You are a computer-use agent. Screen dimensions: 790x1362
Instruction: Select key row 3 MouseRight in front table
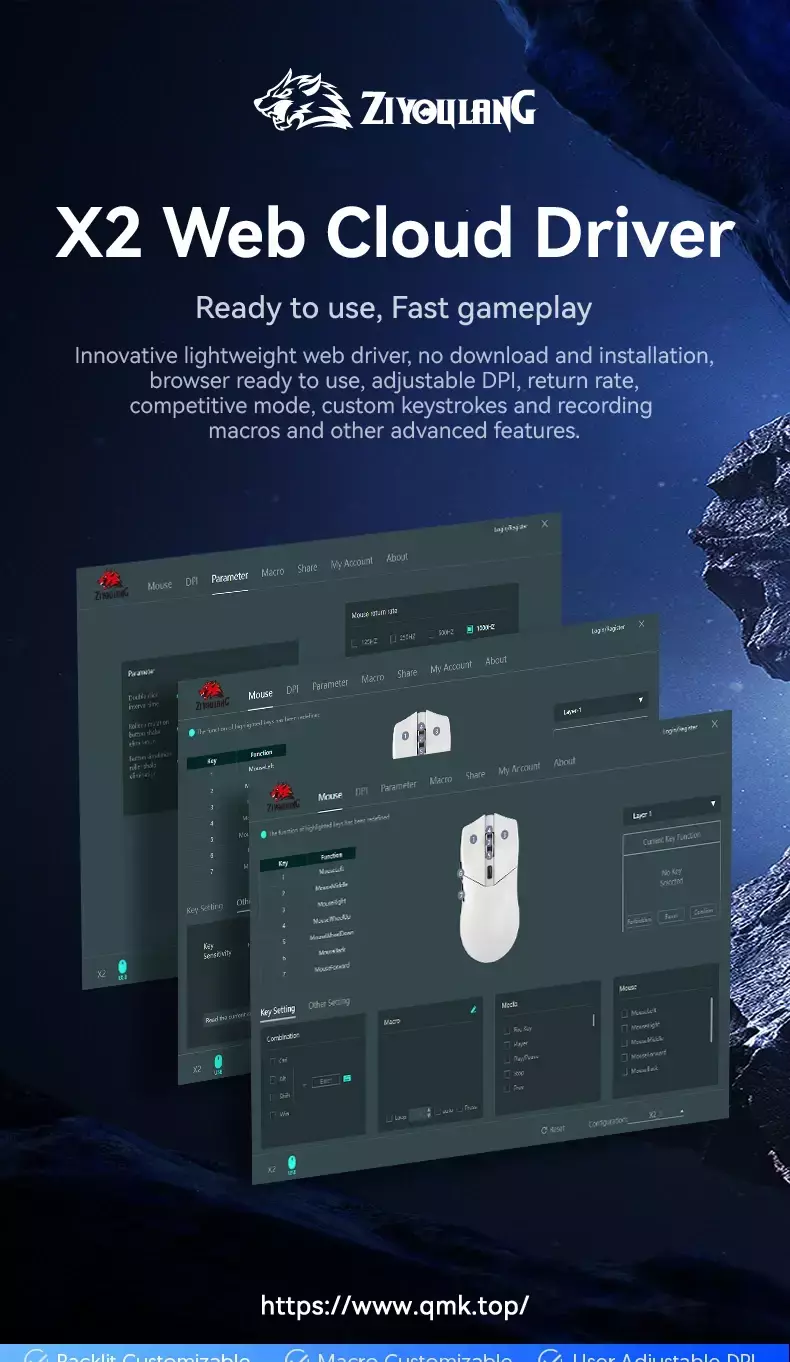(x=308, y=904)
